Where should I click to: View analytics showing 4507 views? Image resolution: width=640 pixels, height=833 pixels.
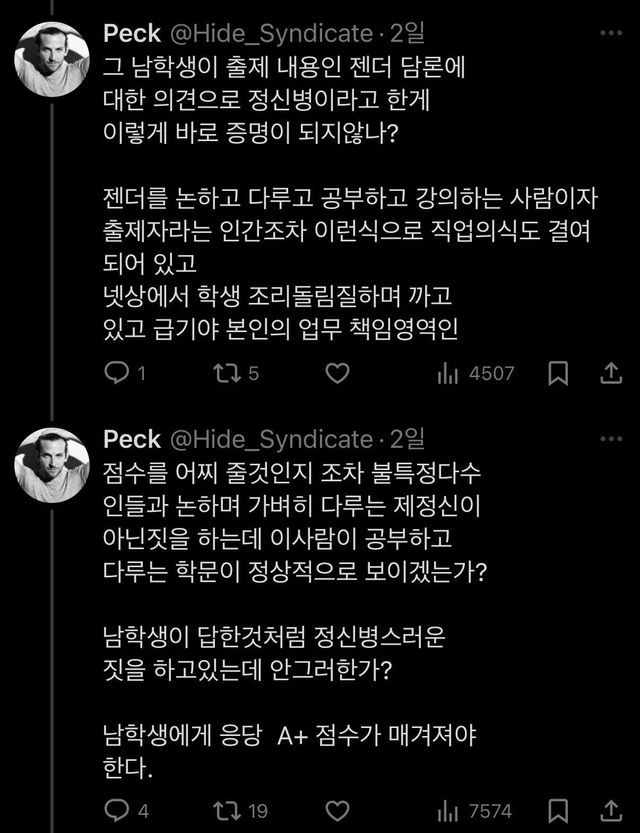[x=476, y=373]
